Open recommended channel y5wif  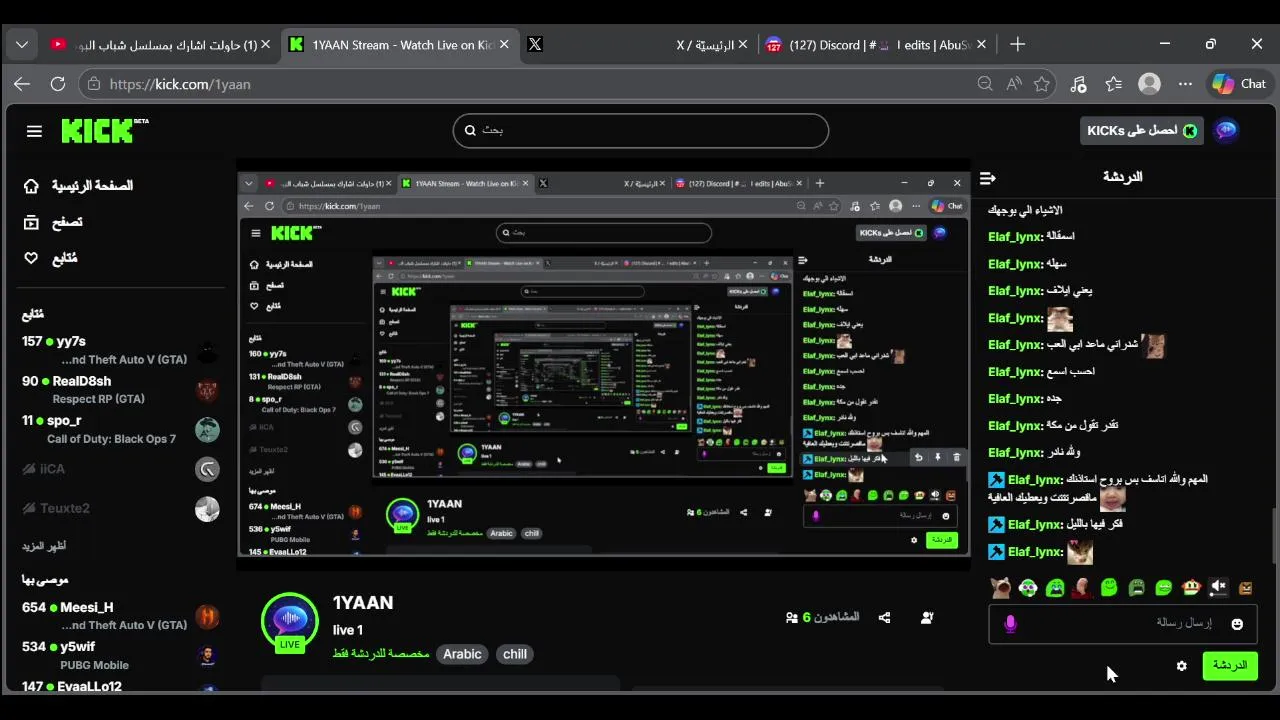pyautogui.click(x=120, y=655)
